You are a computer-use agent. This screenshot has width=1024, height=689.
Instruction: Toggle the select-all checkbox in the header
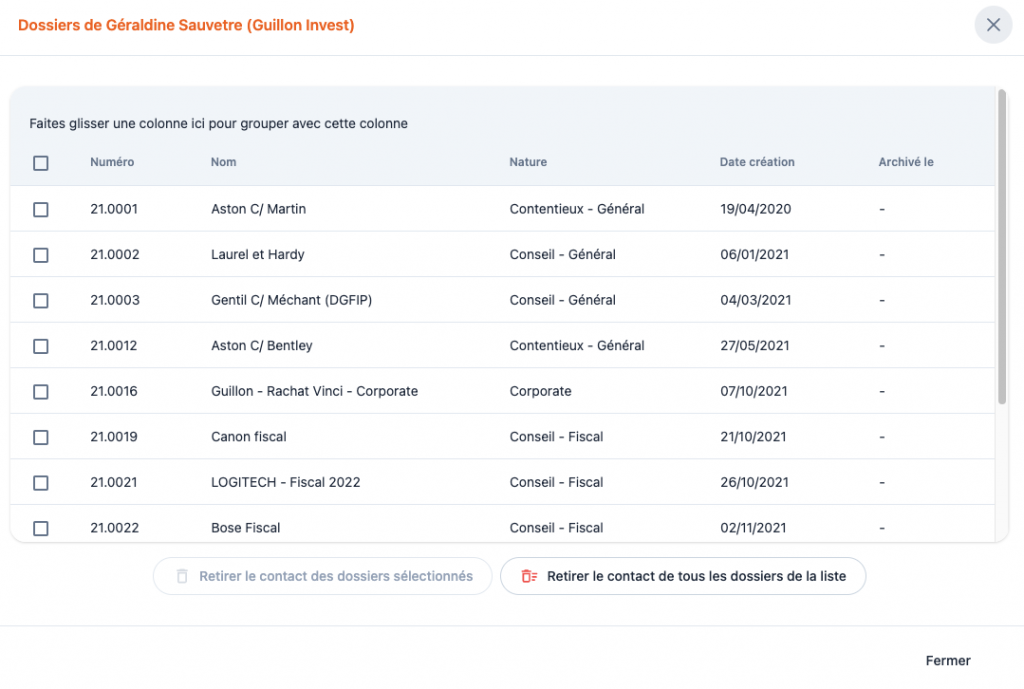[x=41, y=163]
